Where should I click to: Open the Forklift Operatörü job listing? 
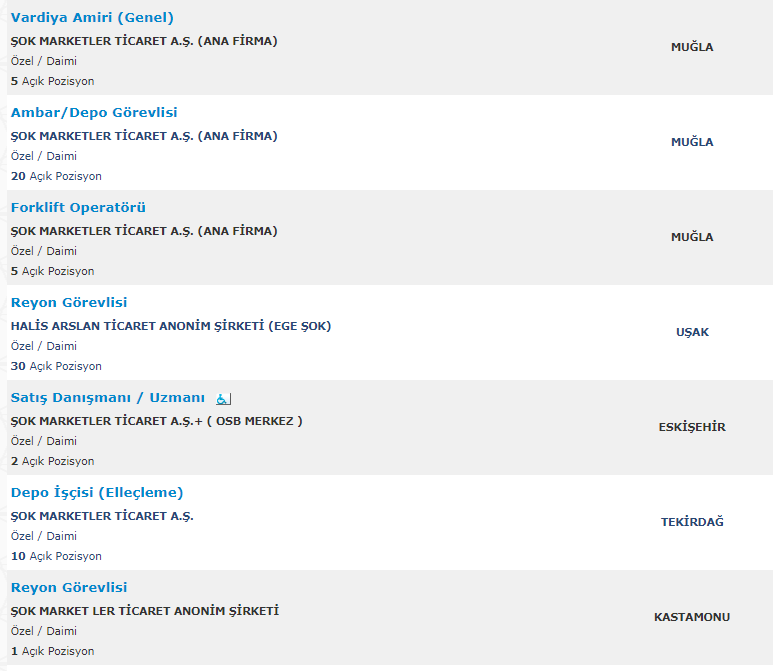[78, 208]
